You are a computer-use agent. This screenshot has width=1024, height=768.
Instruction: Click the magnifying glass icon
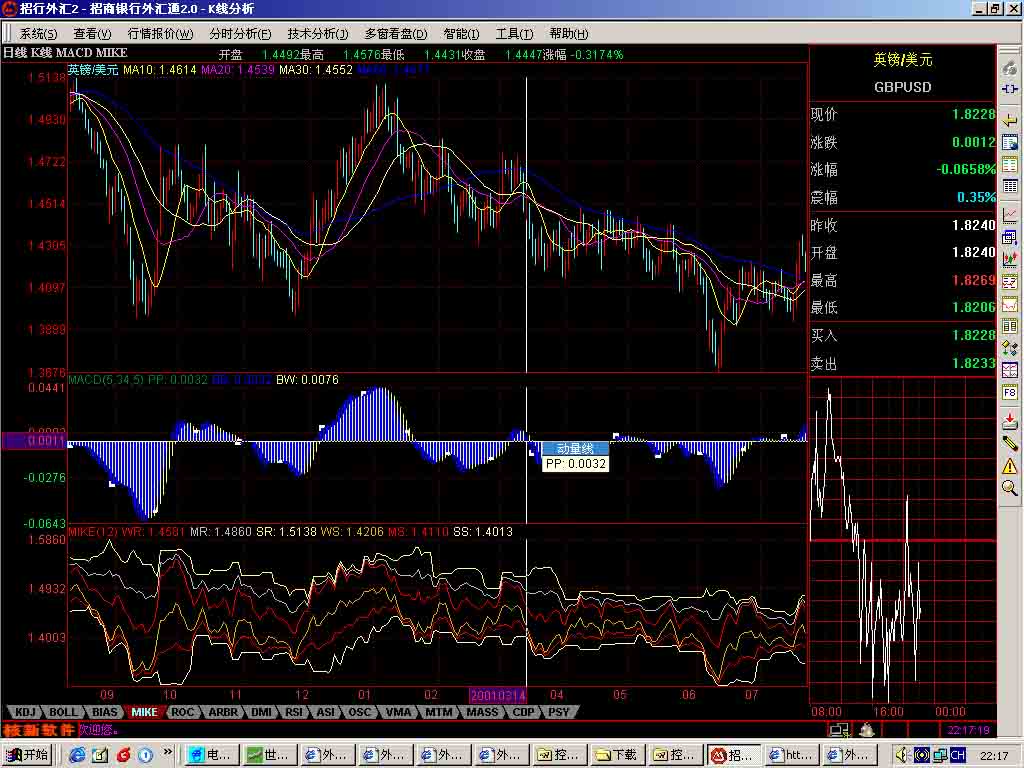(1010, 488)
